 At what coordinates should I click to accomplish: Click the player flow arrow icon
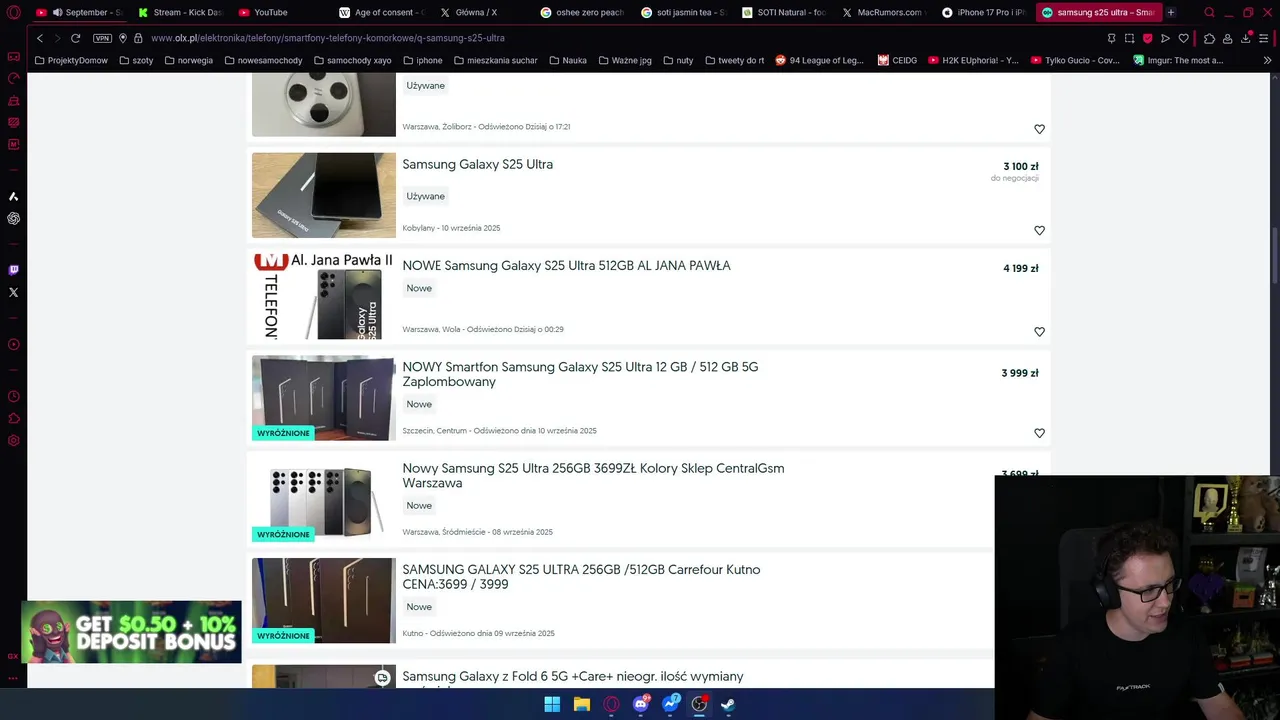(x=1165, y=38)
